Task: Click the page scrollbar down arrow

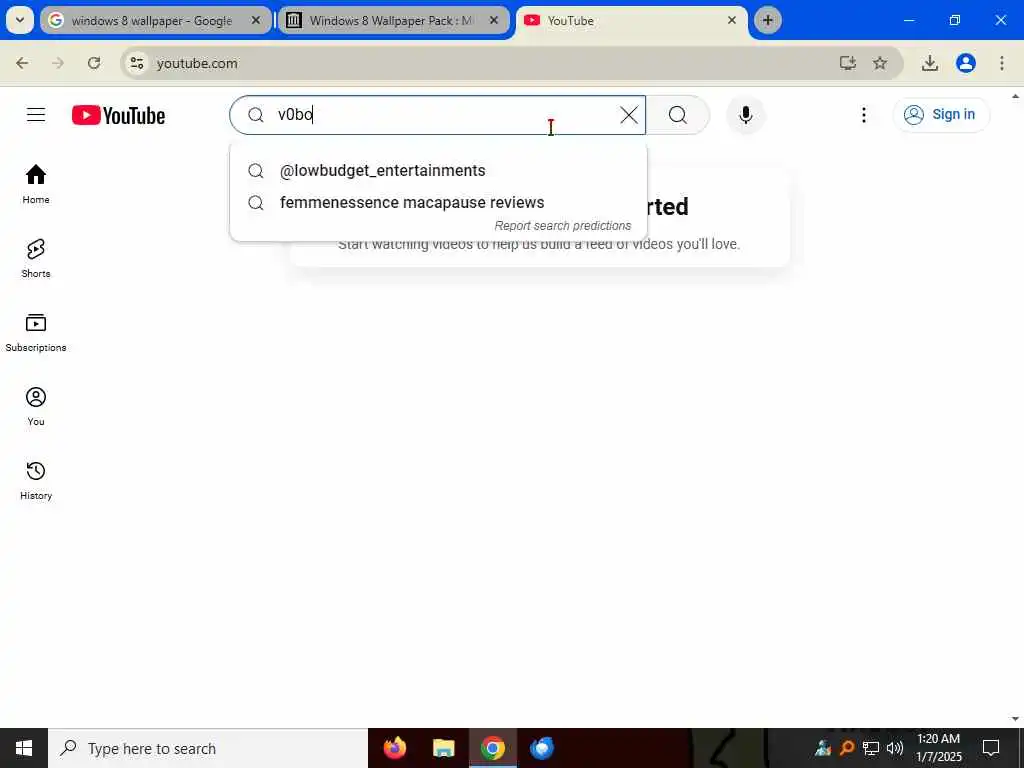Action: [x=1016, y=719]
